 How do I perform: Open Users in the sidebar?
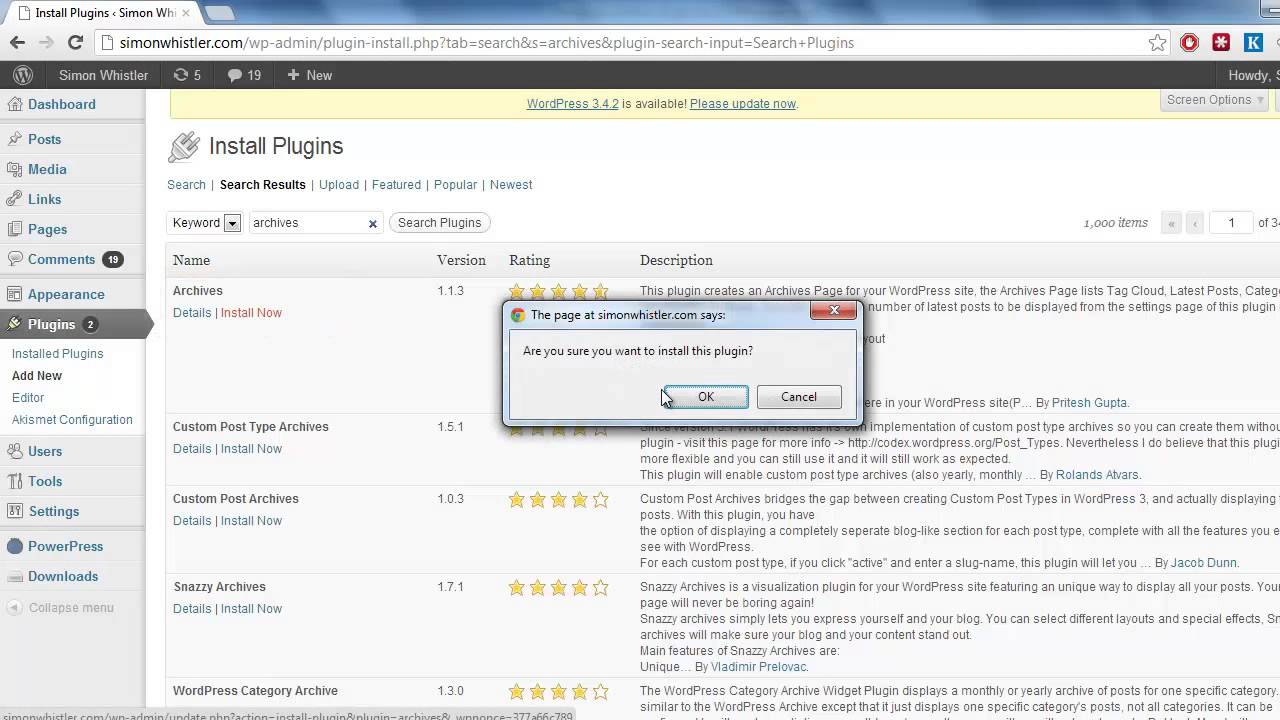(x=45, y=451)
